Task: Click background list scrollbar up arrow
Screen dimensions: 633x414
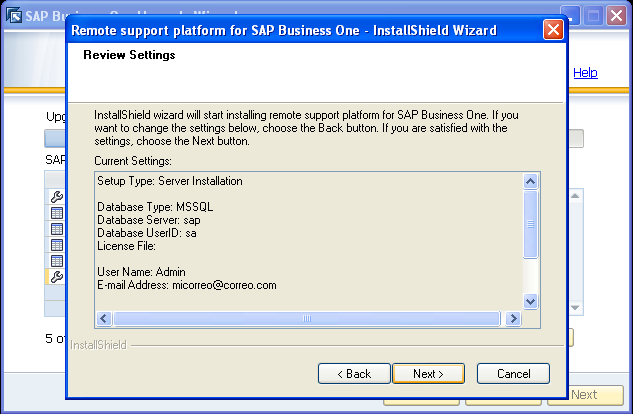Action: tap(575, 196)
